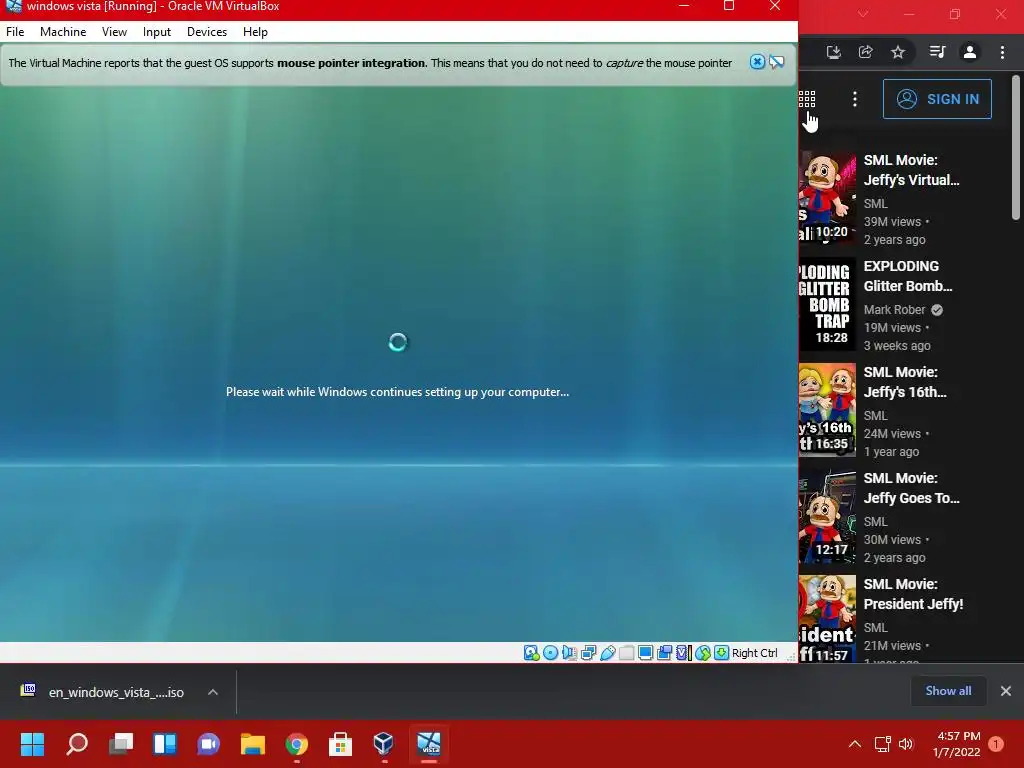Open the View menu in VirtualBox
1024x768 pixels.
point(114,32)
